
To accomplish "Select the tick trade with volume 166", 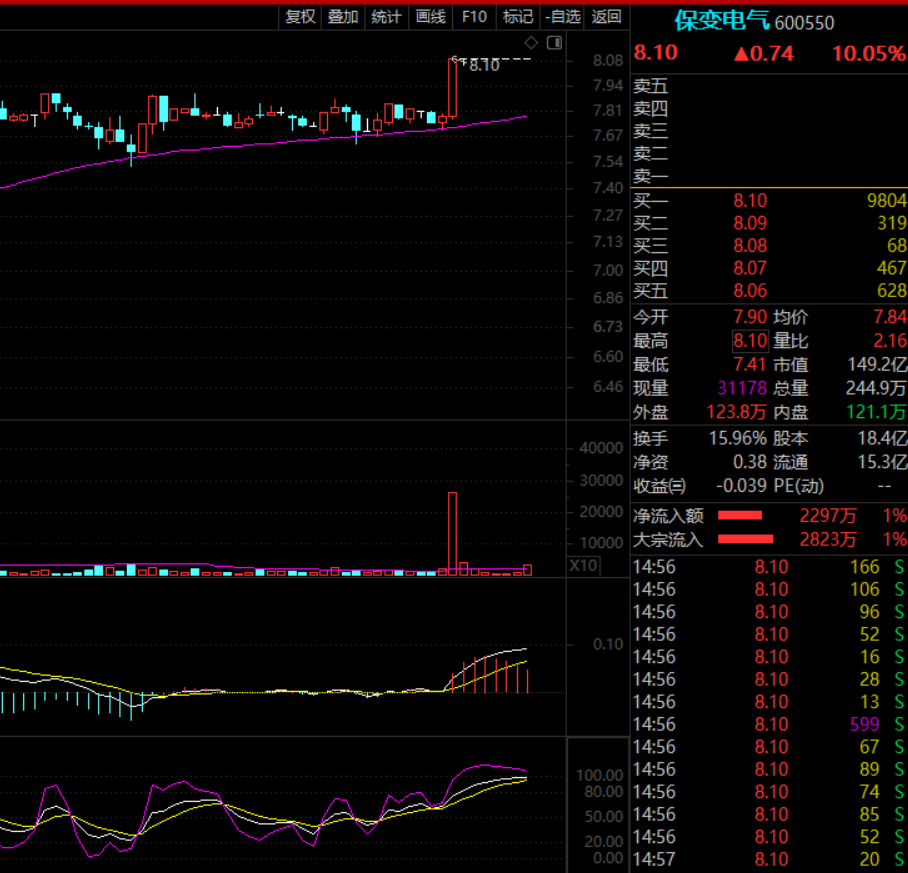I will pos(769,567).
